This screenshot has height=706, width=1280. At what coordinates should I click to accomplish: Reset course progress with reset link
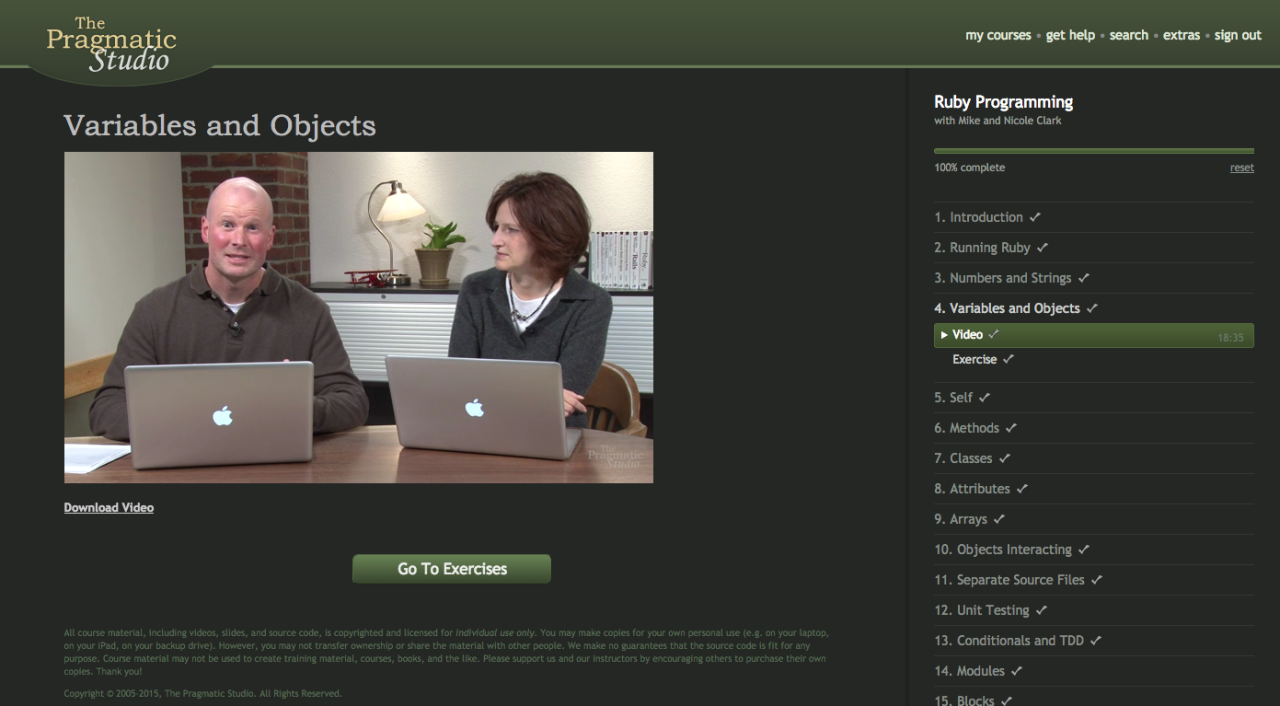coord(1241,168)
